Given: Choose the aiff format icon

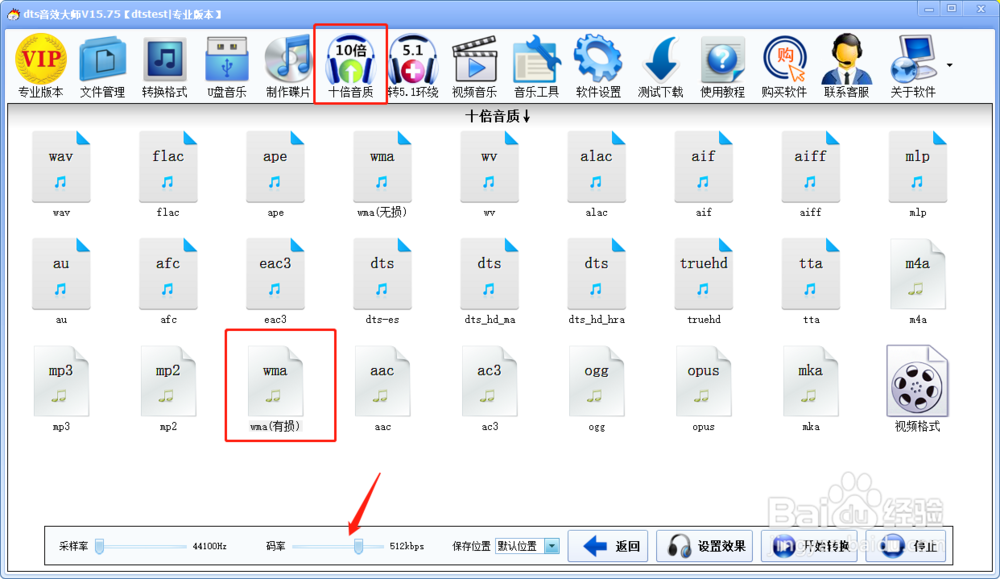Looking at the screenshot, I should tap(811, 174).
